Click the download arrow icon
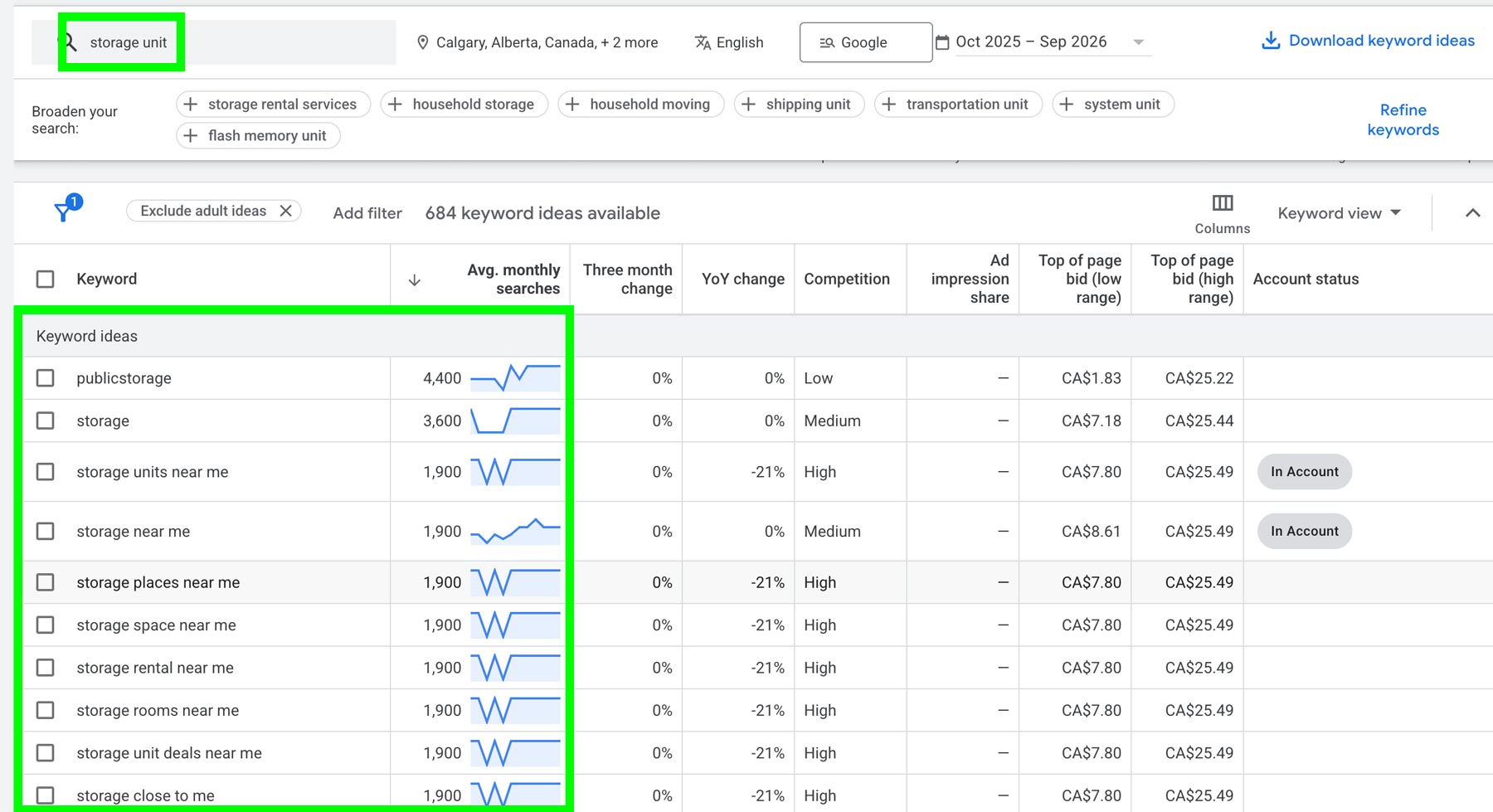This screenshot has width=1493, height=812. (x=1271, y=41)
